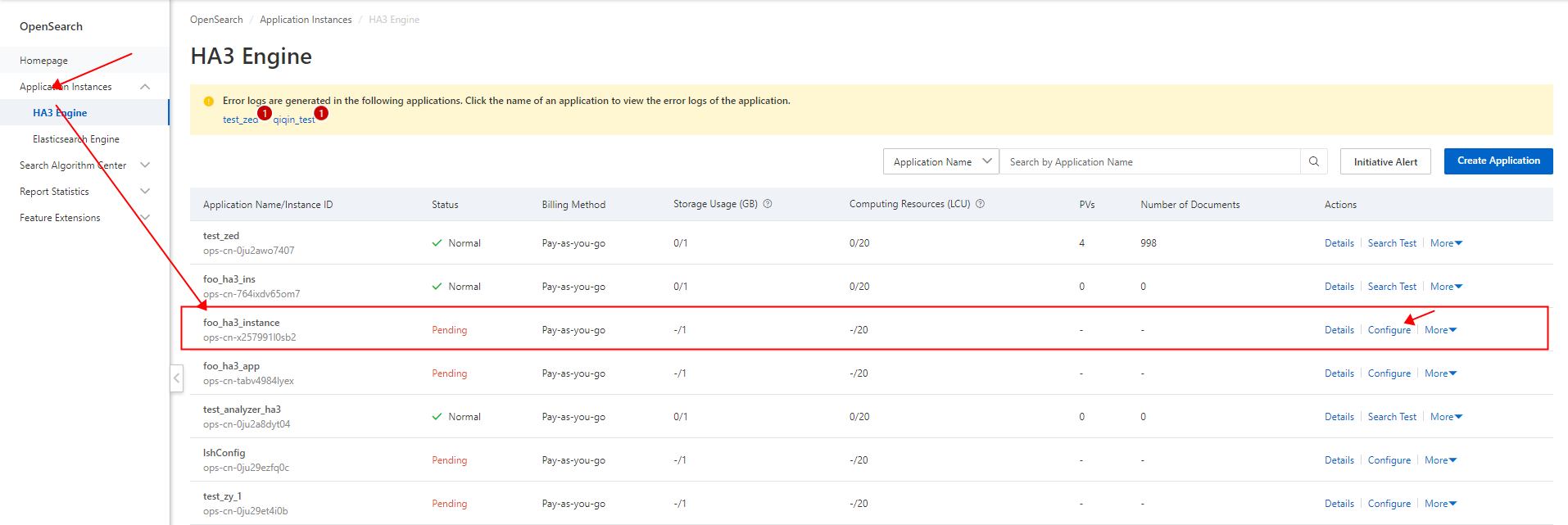Image resolution: width=1568 pixels, height=525 pixels.
Task: Open Details for foo_ha3_app
Action: coord(1339,373)
